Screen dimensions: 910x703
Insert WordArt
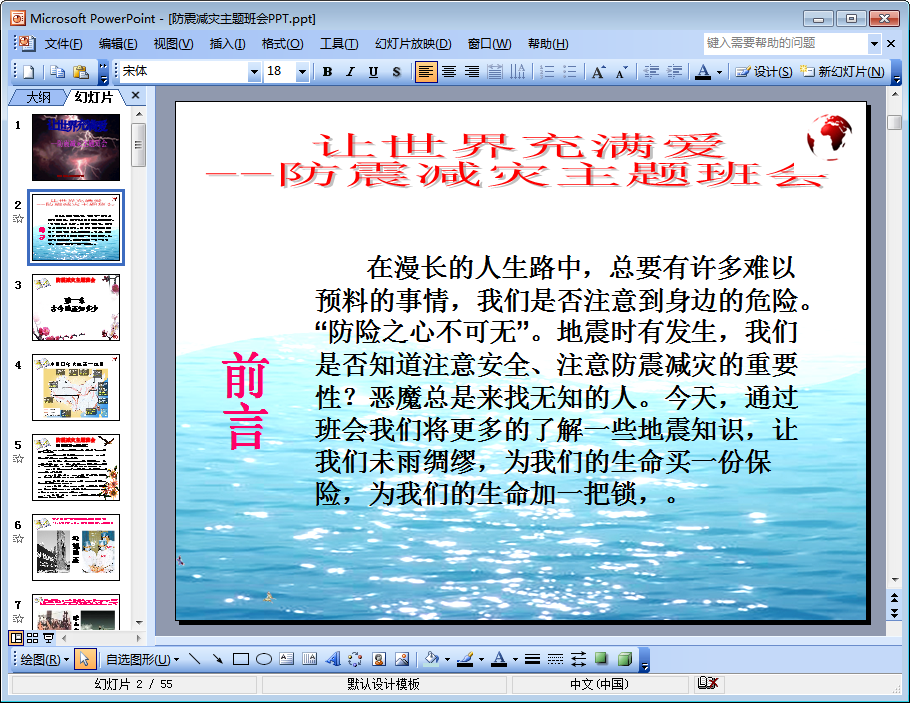click(333, 659)
